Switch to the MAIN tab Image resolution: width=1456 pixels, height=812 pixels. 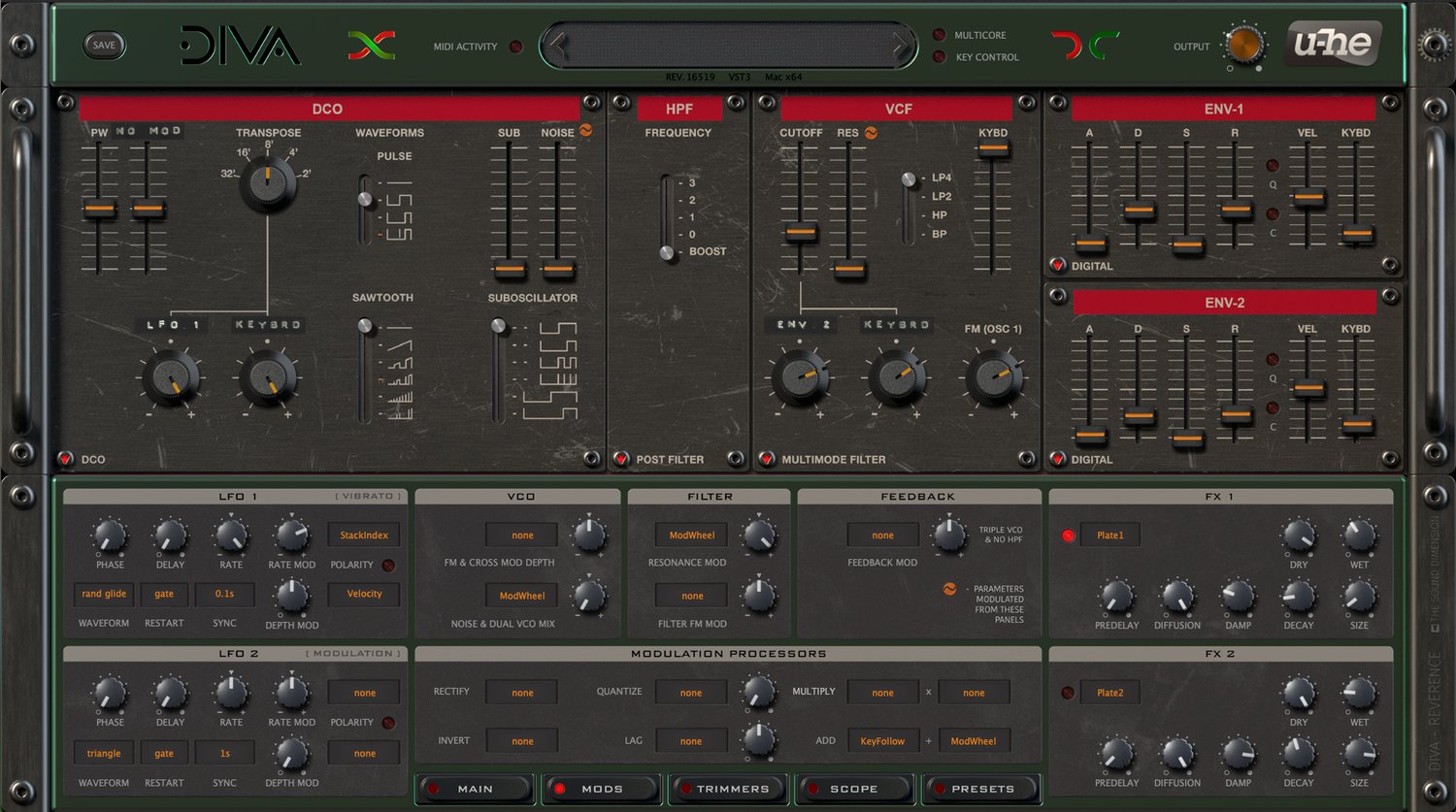(x=475, y=789)
